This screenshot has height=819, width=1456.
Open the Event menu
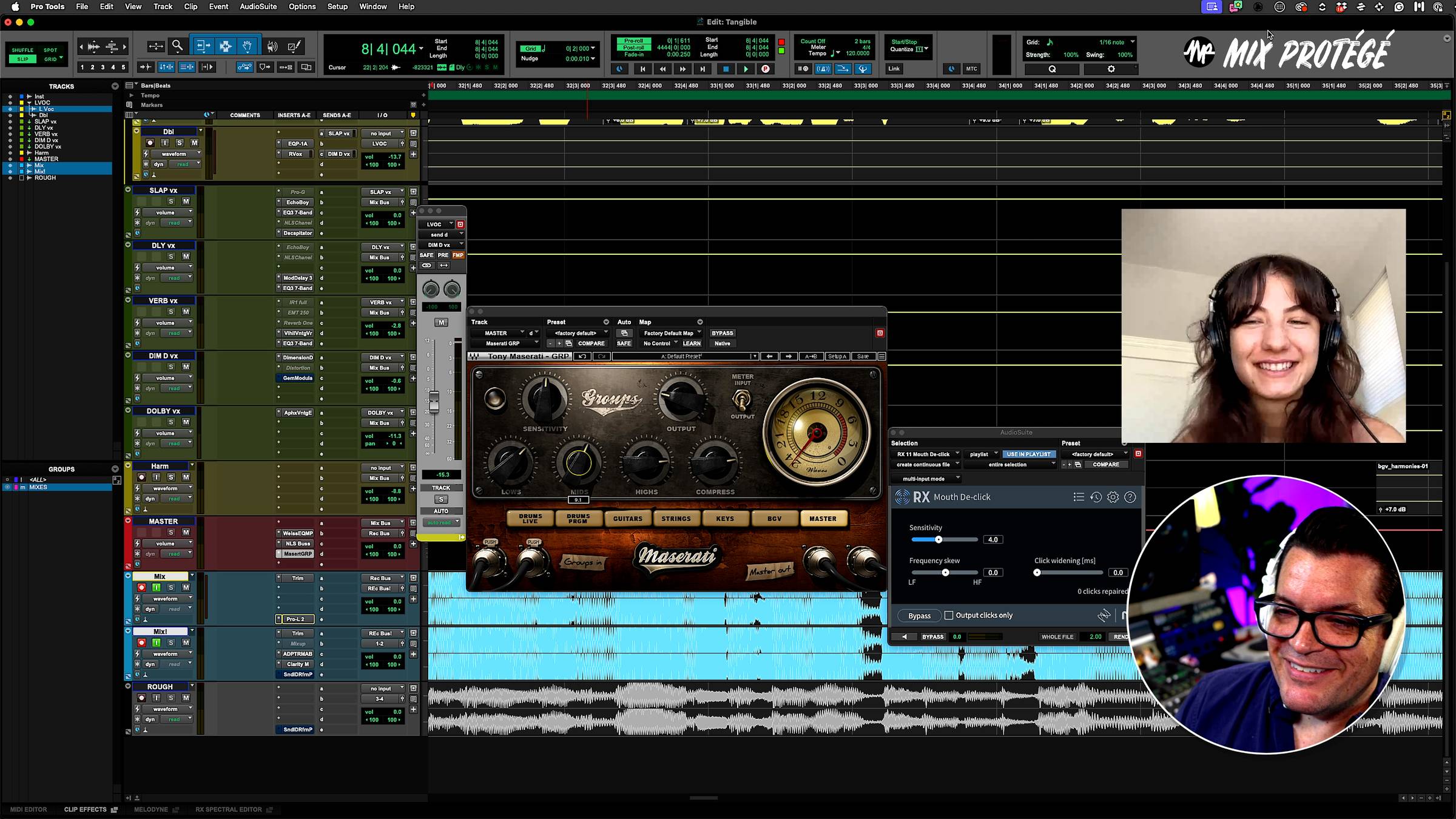[x=218, y=7]
